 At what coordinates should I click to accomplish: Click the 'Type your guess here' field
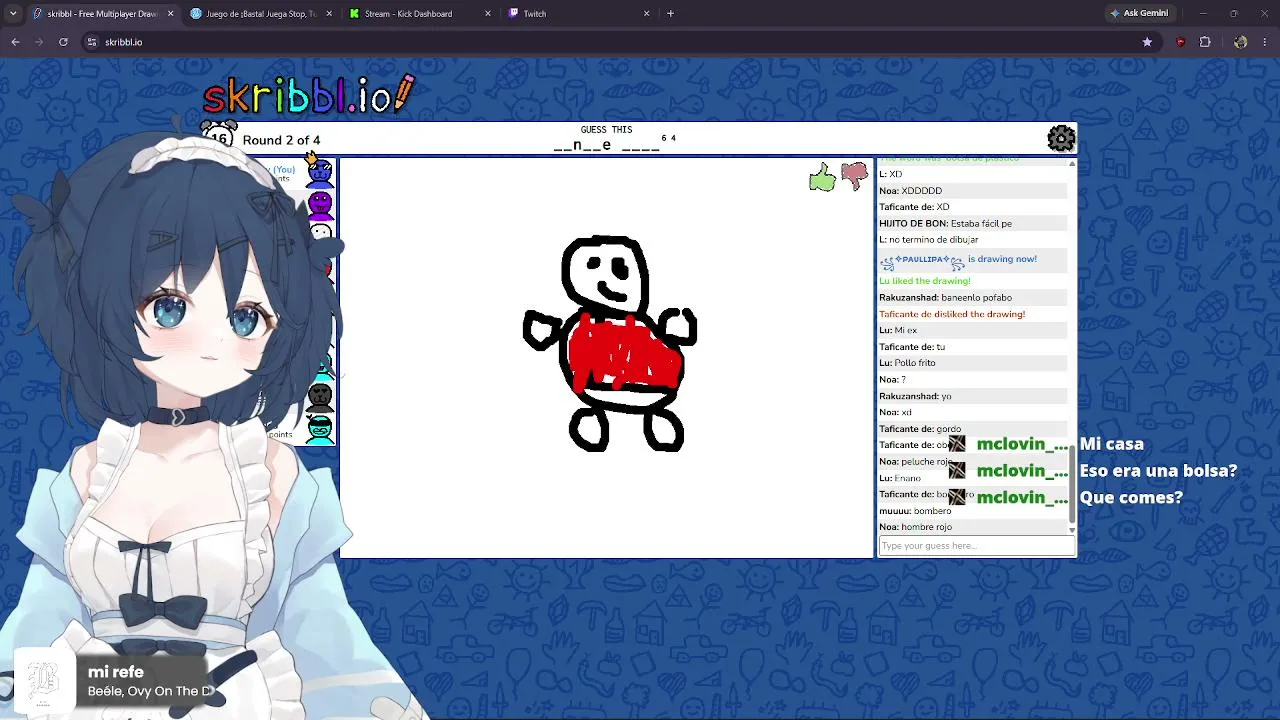point(976,546)
